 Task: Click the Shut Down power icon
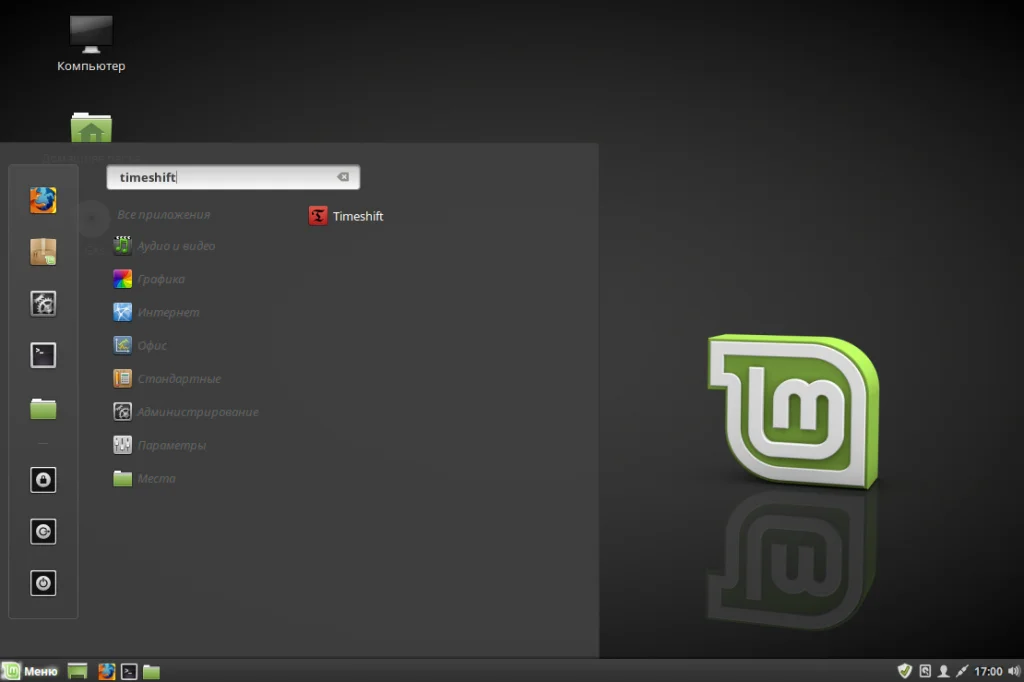click(43, 583)
